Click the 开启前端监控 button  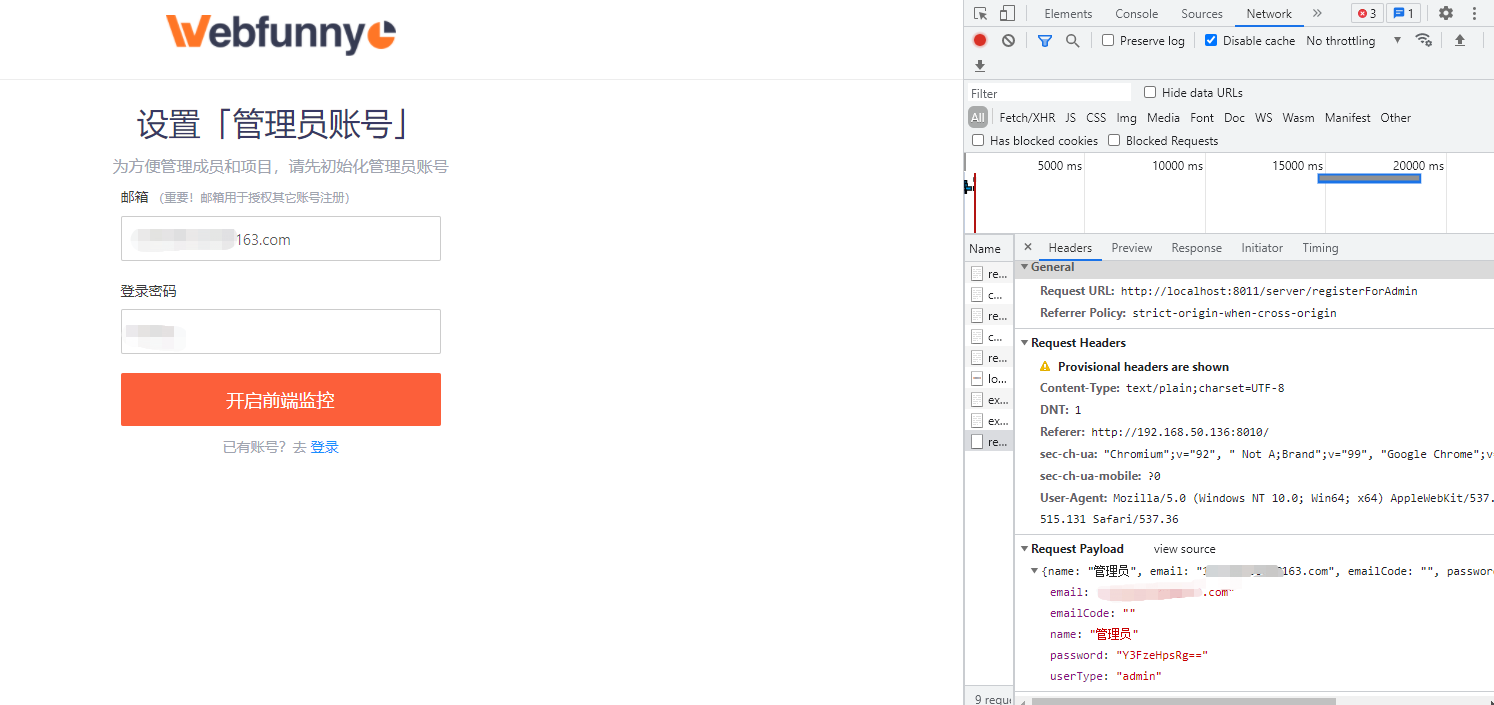click(x=281, y=400)
